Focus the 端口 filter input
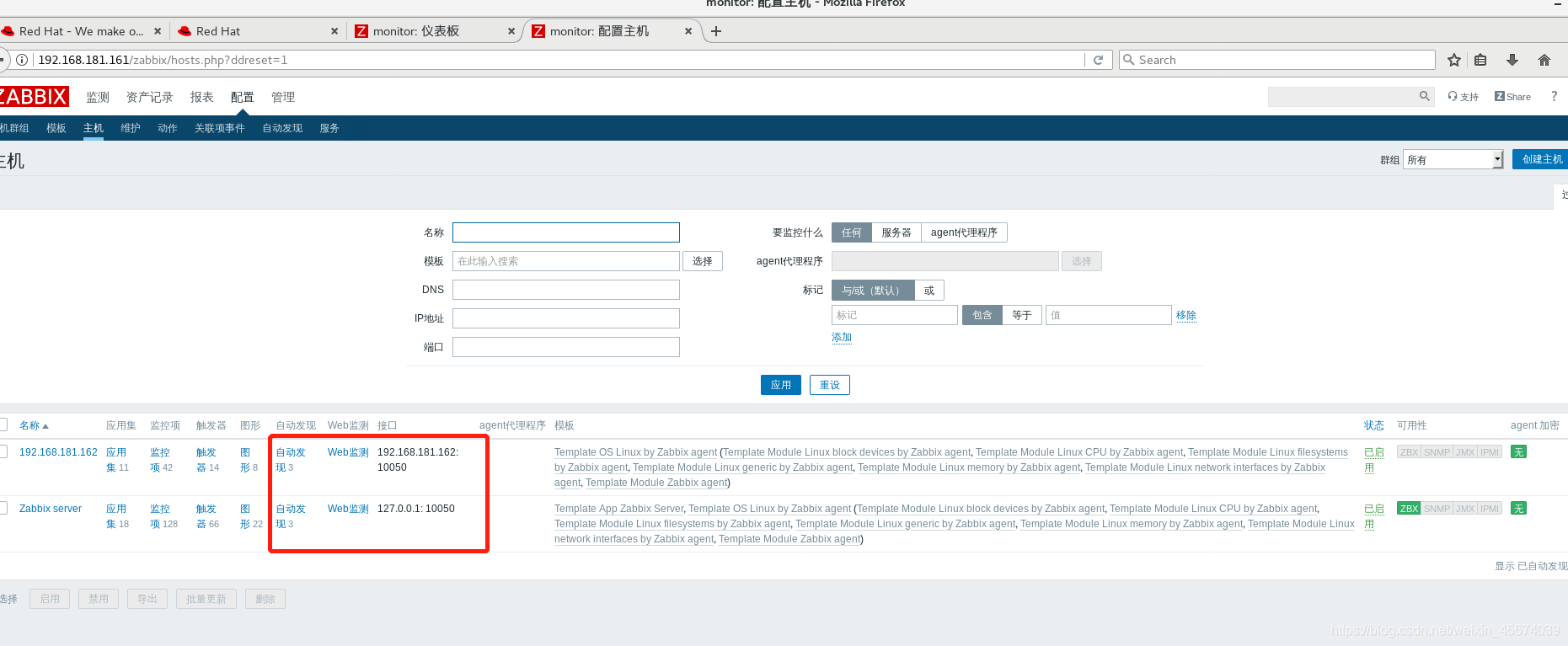The height and width of the screenshot is (646, 1568). (566, 347)
